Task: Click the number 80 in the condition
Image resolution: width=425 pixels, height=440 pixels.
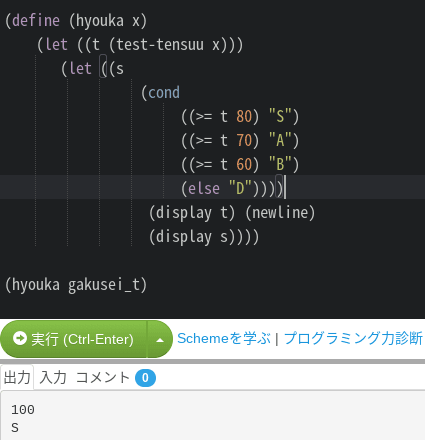Action: pyautogui.click(x=244, y=117)
